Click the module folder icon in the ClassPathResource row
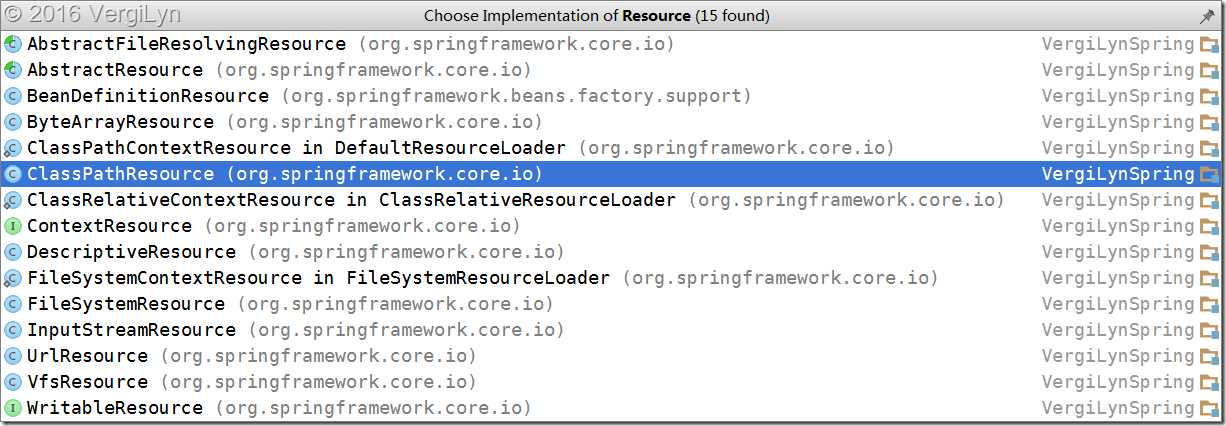 click(1210, 174)
